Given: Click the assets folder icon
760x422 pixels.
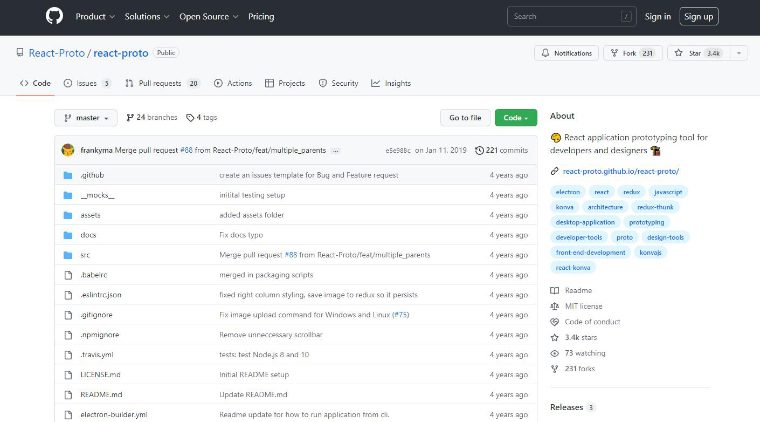Looking at the screenshot, I should 68,215.
